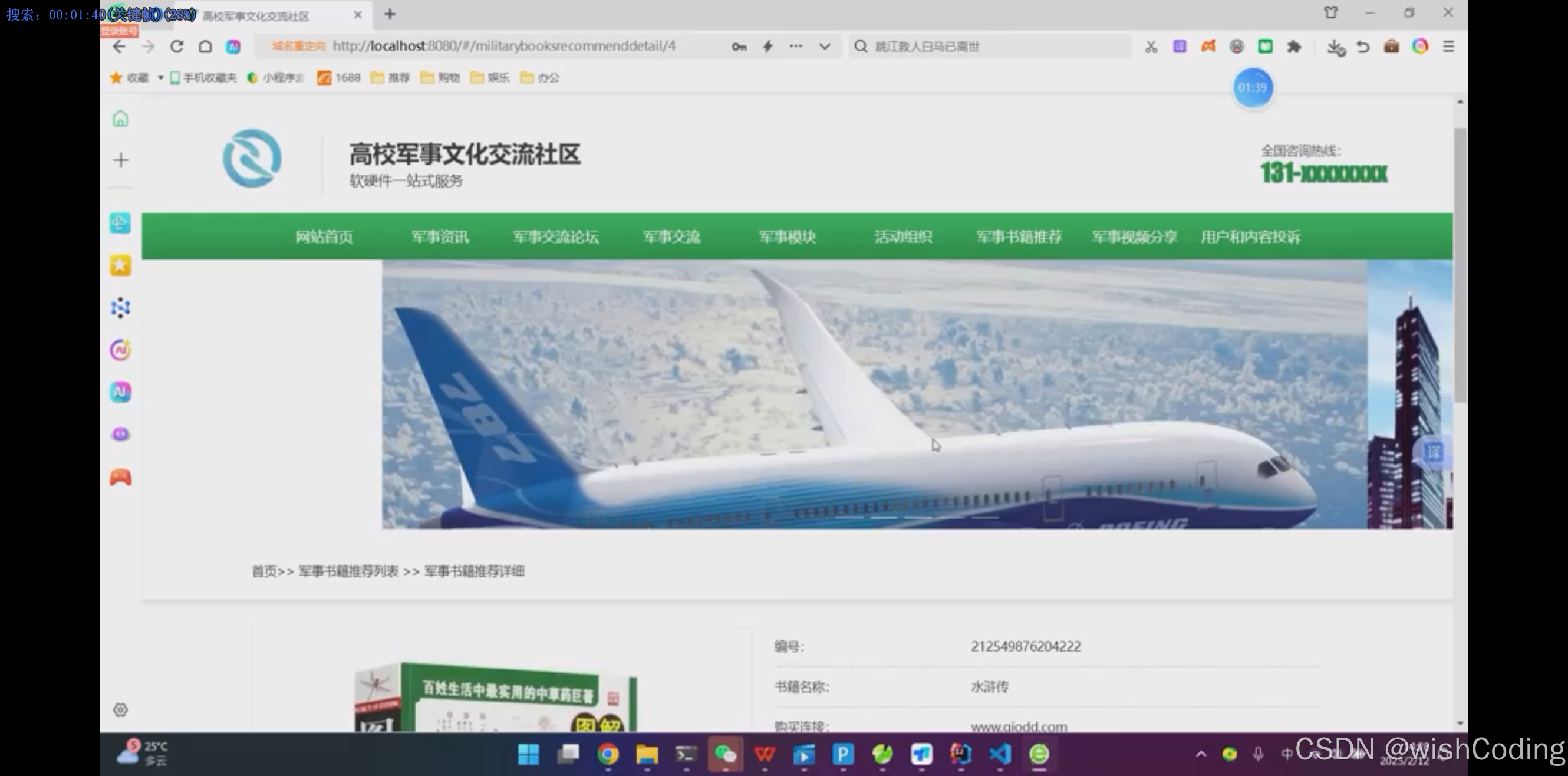
Task: Open Chrome from the taskbar
Action: [608, 754]
